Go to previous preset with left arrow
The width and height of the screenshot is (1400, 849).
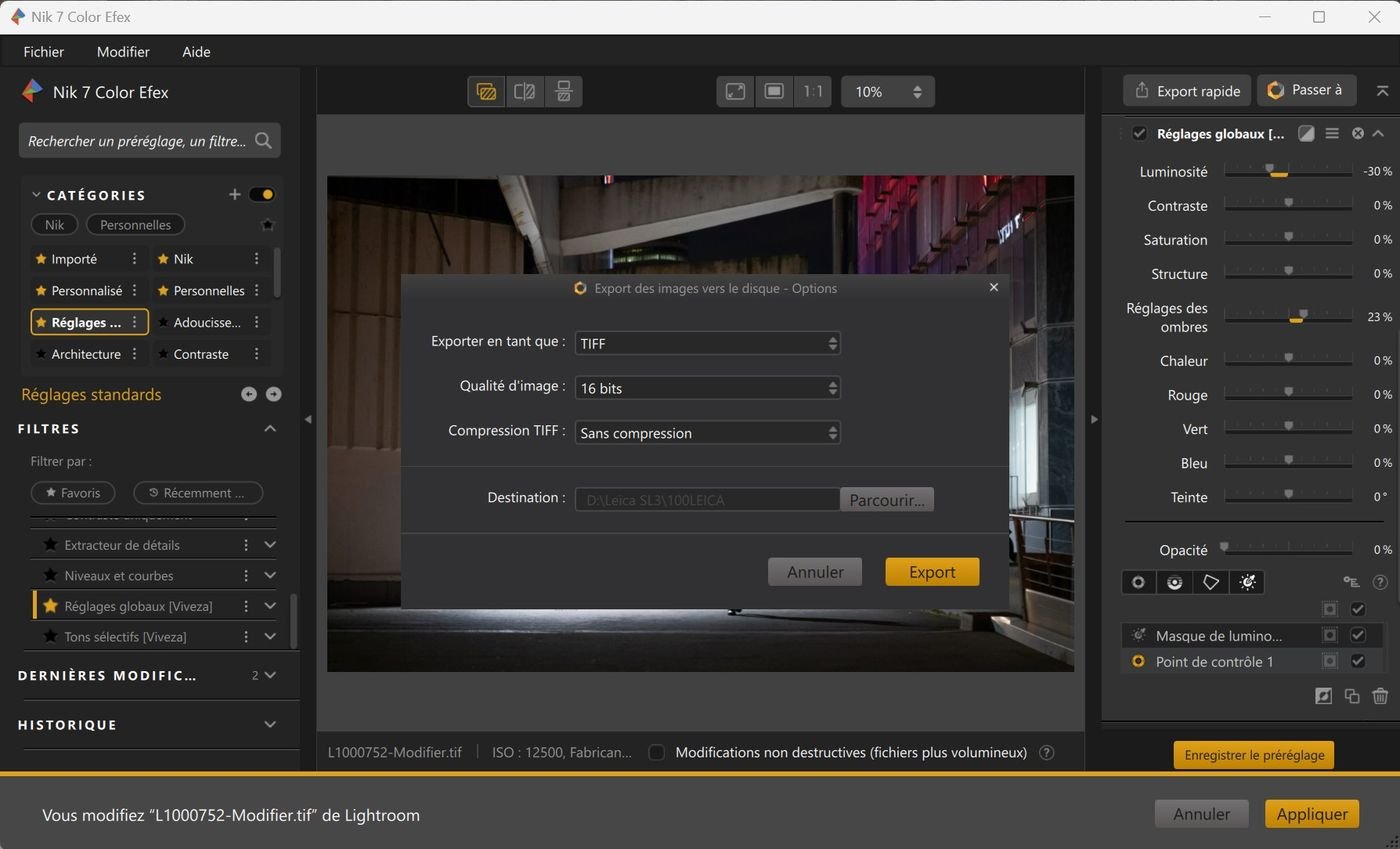coord(249,394)
